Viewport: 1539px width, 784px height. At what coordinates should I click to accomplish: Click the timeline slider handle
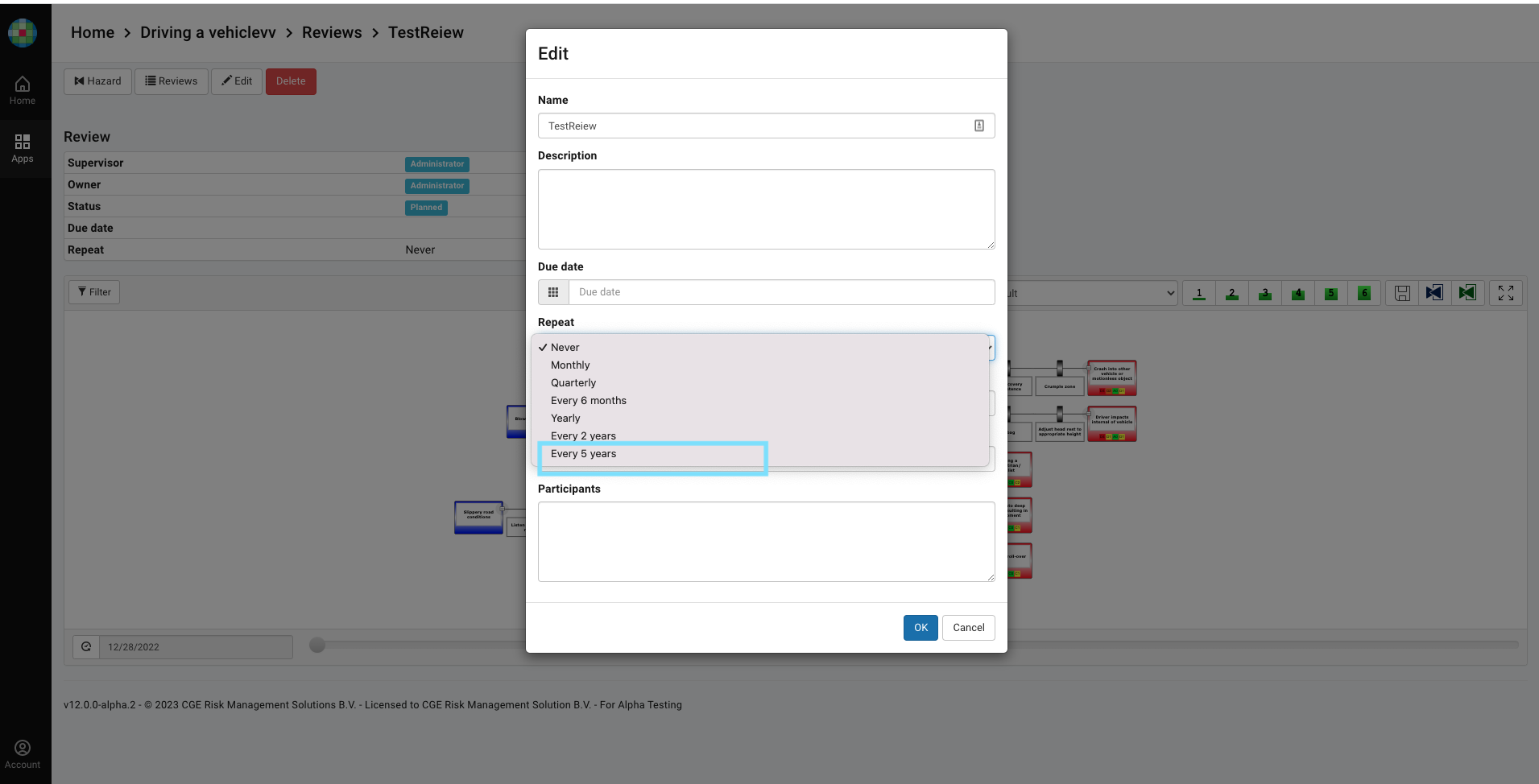pyautogui.click(x=317, y=645)
